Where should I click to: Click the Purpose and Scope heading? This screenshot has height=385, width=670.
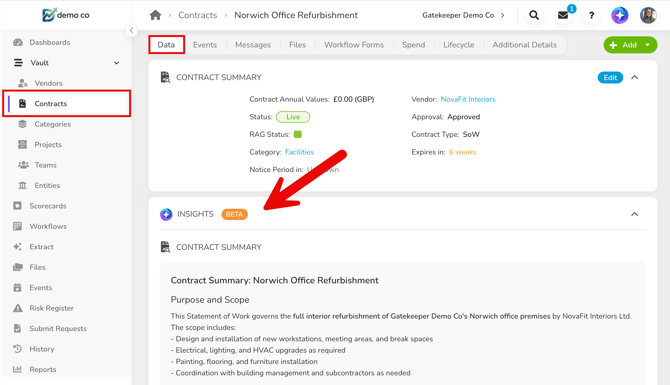click(x=210, y=300)
